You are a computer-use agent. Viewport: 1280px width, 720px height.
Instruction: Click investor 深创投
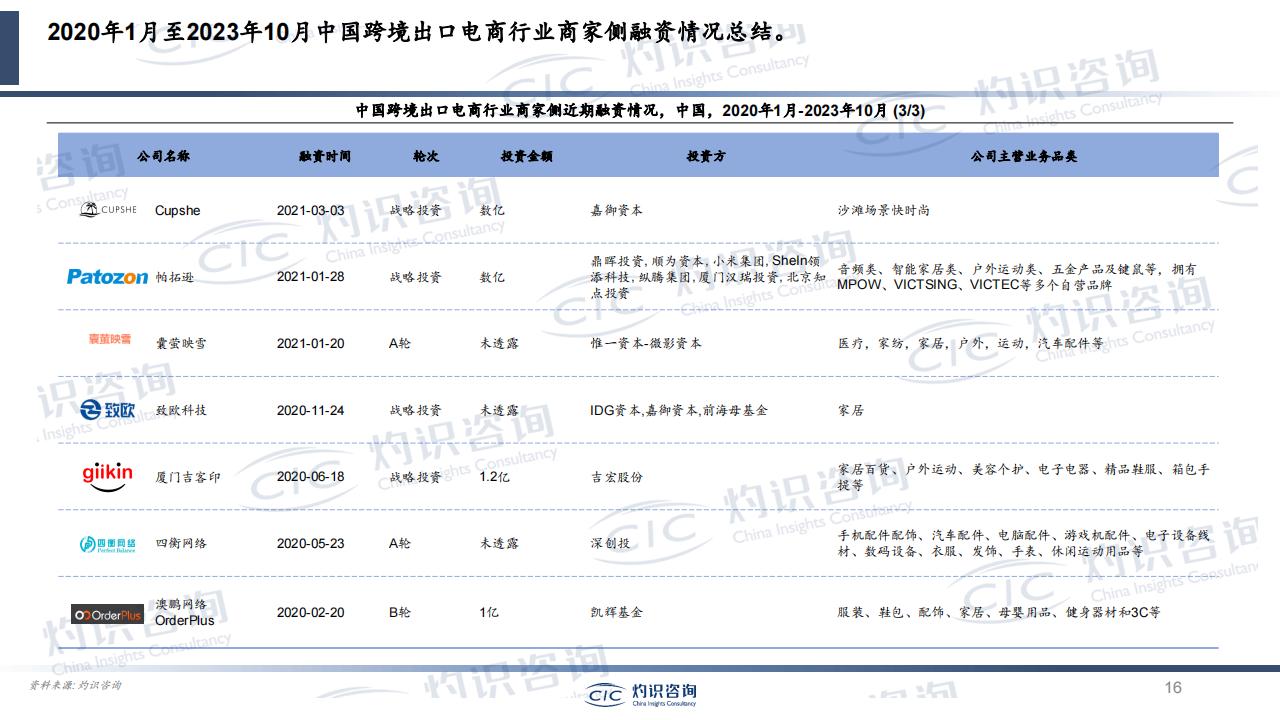pyautogui.click(x=611, y=543)
